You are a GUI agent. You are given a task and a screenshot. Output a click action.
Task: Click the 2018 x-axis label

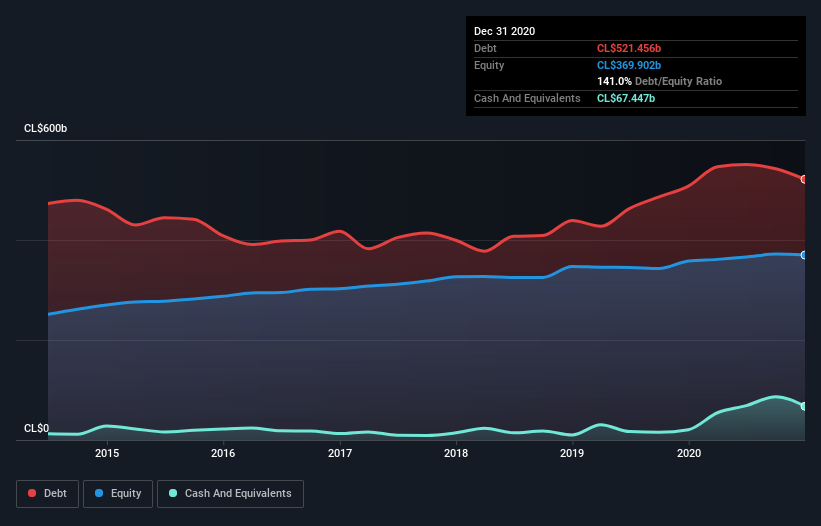(x=456, y=453)
